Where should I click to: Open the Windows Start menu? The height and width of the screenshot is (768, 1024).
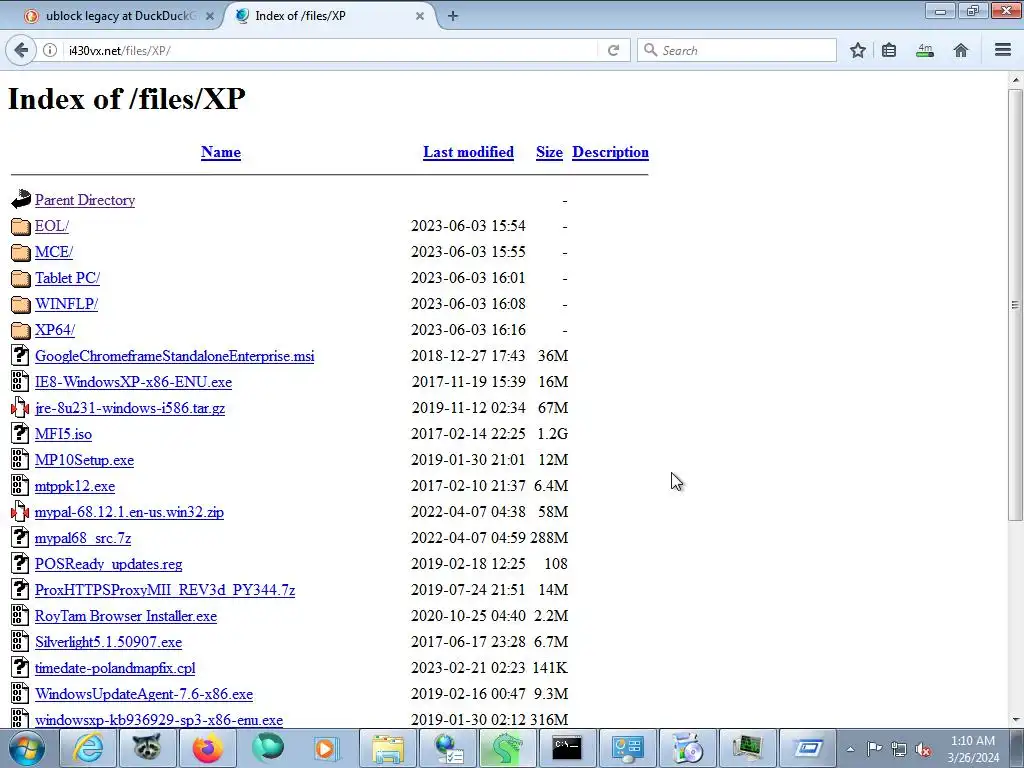coord(27,748)
